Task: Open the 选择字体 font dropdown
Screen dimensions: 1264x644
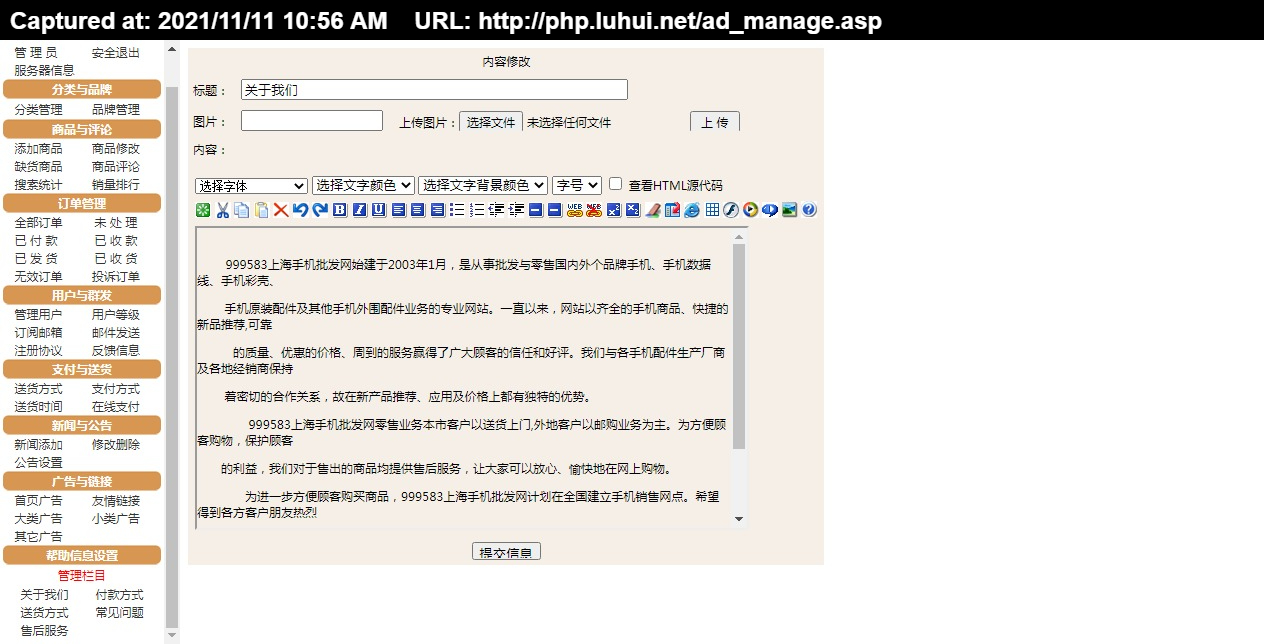Action: [252, 186]
